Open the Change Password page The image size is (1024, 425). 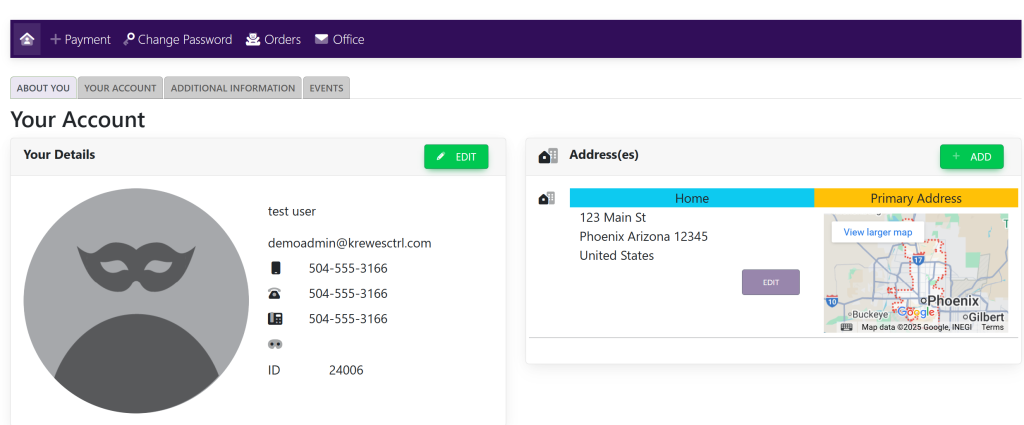177,39
